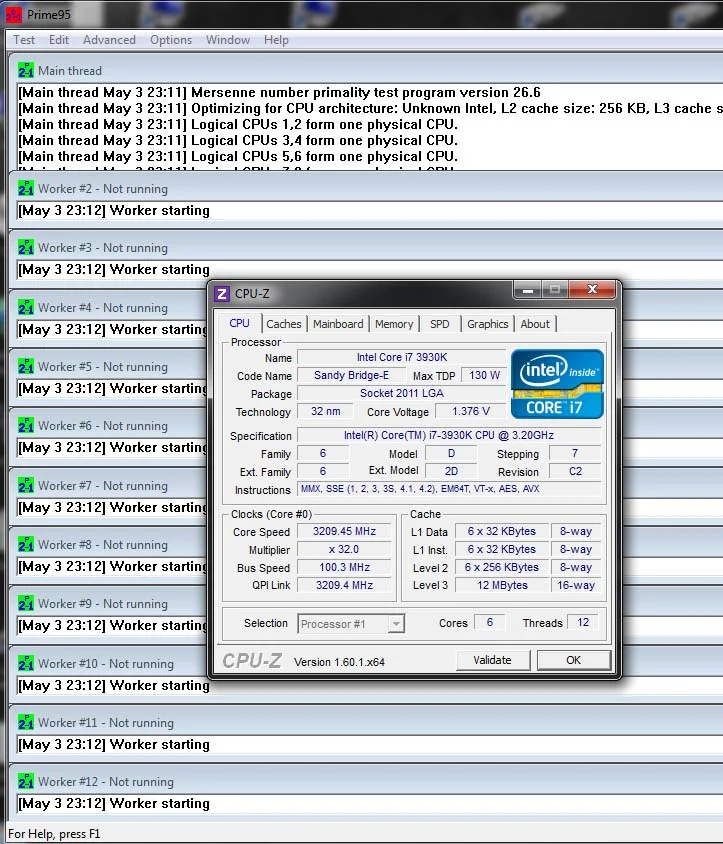Click the Worker #2 window icon
The width and height of the screenshot is (723, 844).
point(25,189)
